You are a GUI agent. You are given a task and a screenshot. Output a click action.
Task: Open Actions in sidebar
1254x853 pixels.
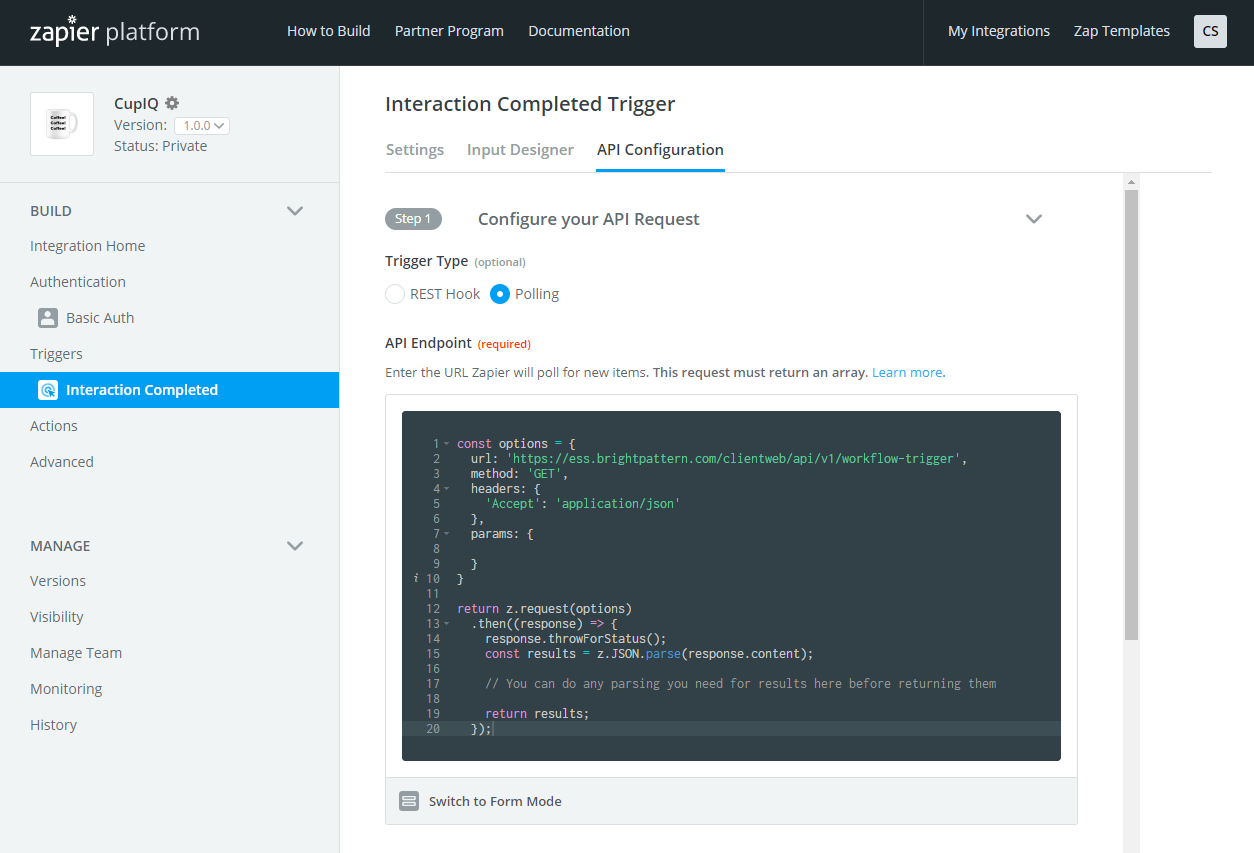(54, 426)
